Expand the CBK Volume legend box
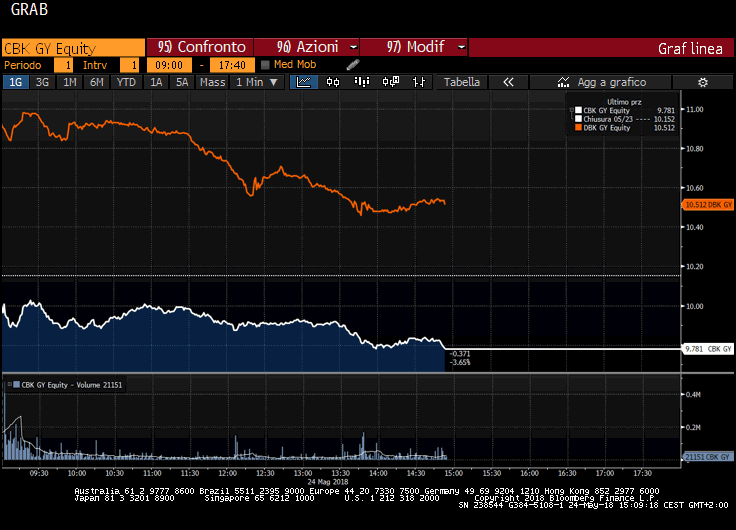This screenshot has height=530, width=736. click(7, 384)
